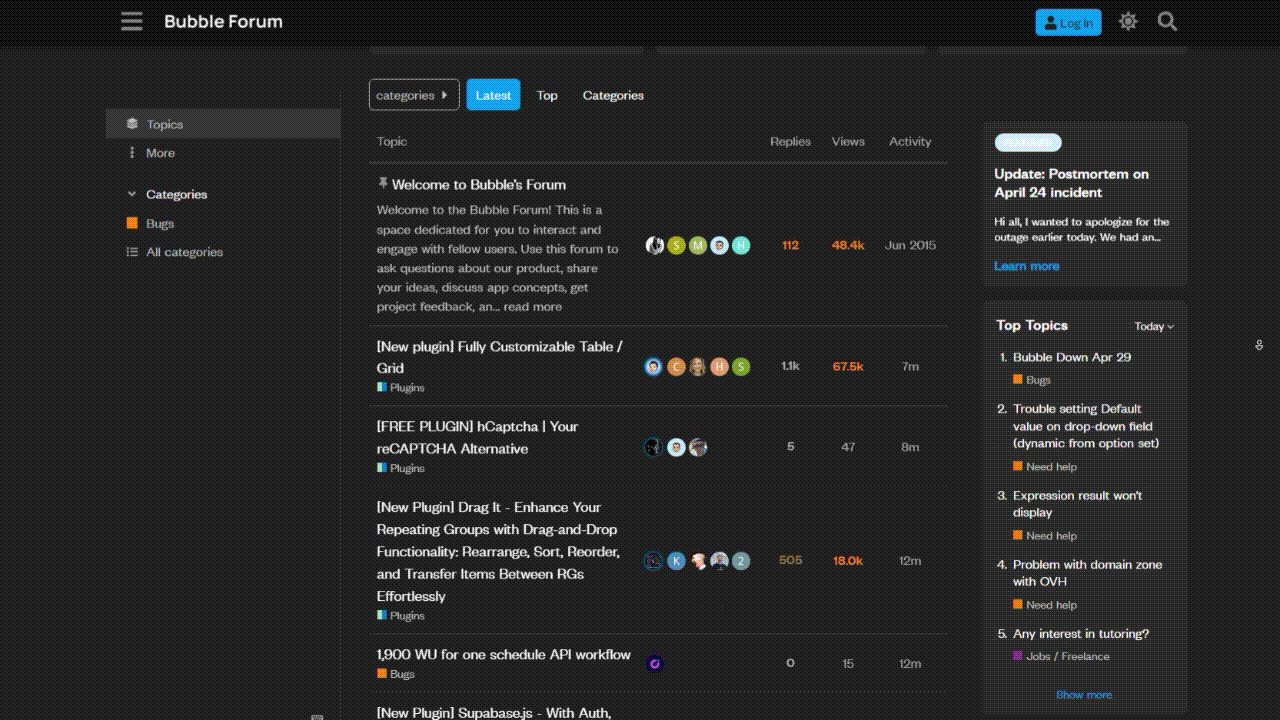Open Need help badge under Expression result

pos(1045,536)
